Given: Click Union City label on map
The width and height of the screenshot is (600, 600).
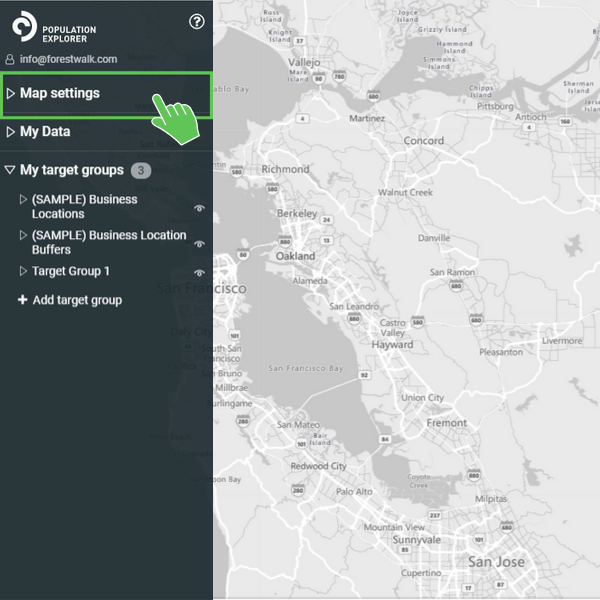Looking at the screenshot, I should 422,398.
